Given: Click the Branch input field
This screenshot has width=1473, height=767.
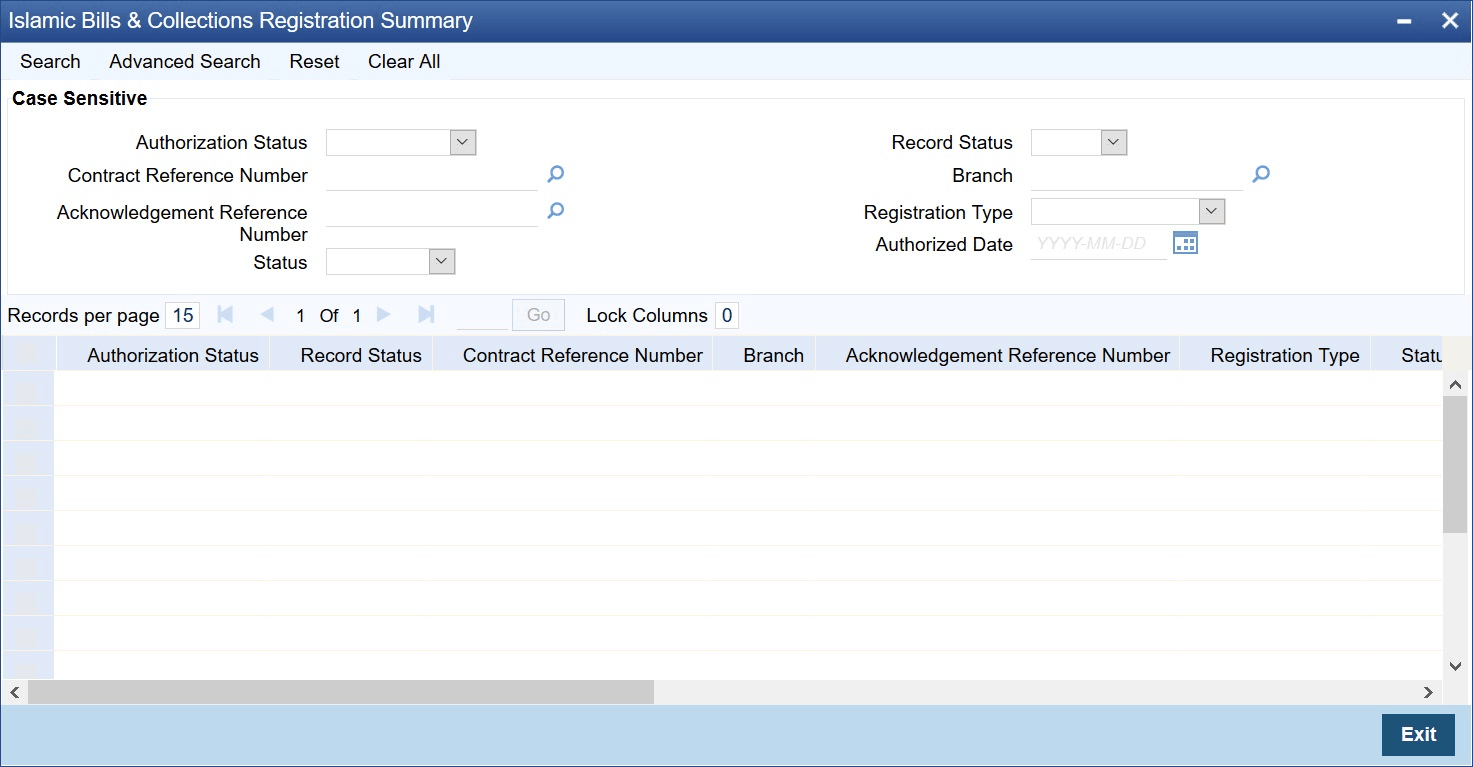Looking at the screenshot, I should [x=1137, y=176].
